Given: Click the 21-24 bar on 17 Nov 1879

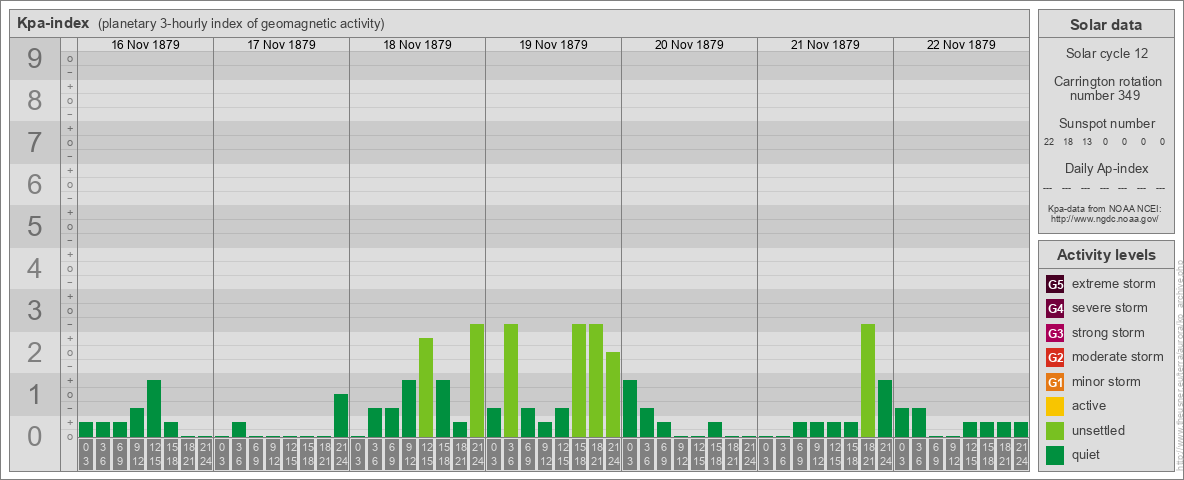Looking at the screenshot, I should tap(341, 416).
